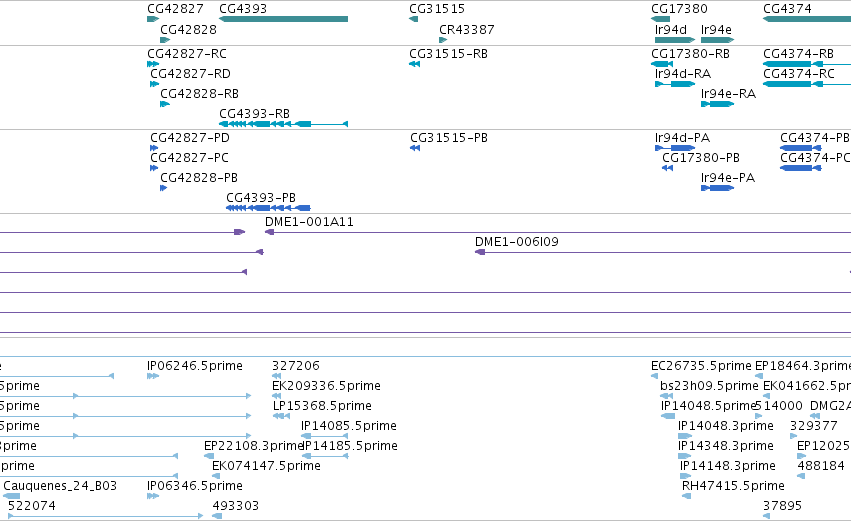Select the CG42828 gene label

point(188,29)
